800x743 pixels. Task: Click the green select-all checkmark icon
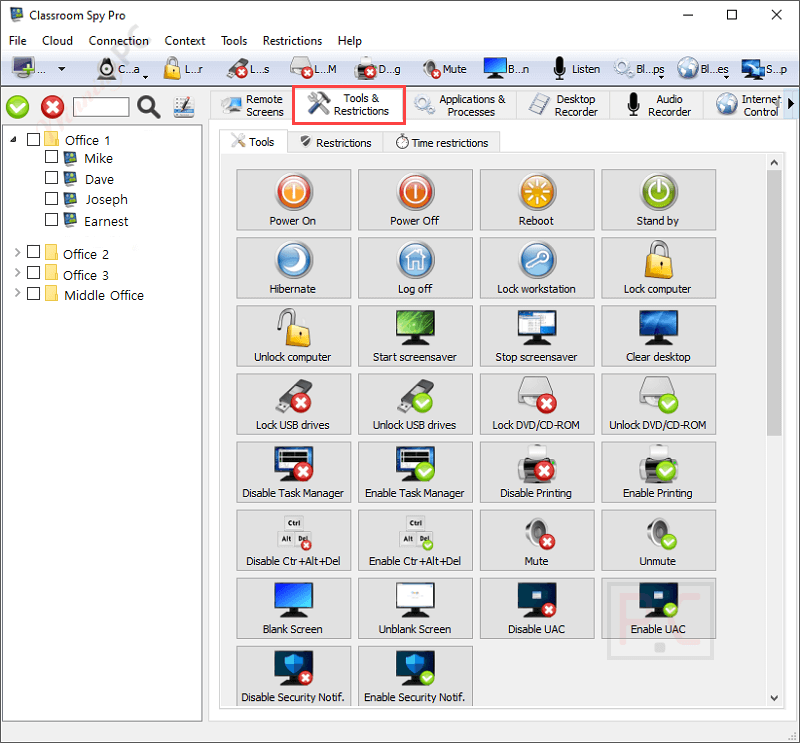[x=18, y=107]
